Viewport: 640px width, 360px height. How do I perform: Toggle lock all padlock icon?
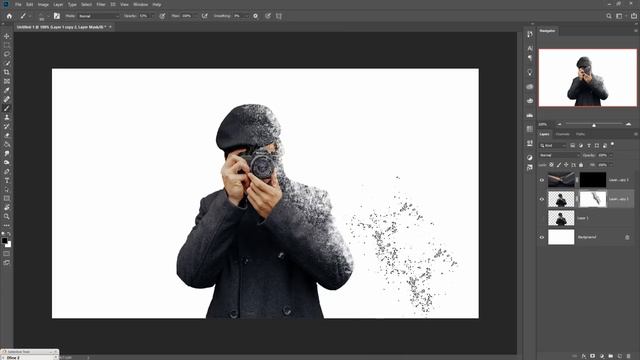click(x=581, y=165)
